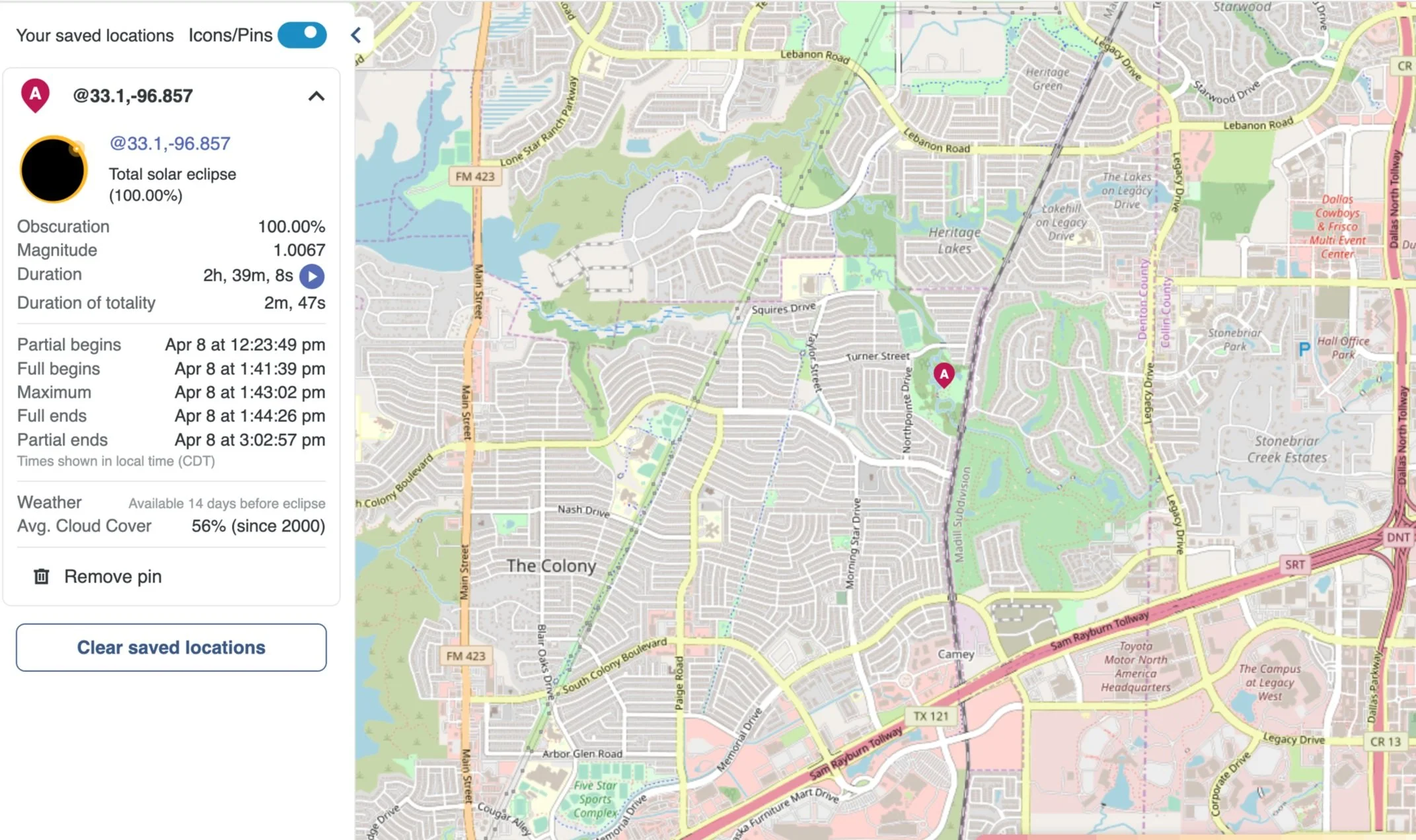1416x840 pixels.
Task: Select the A marker pin on the map
Action: [944, 374]
